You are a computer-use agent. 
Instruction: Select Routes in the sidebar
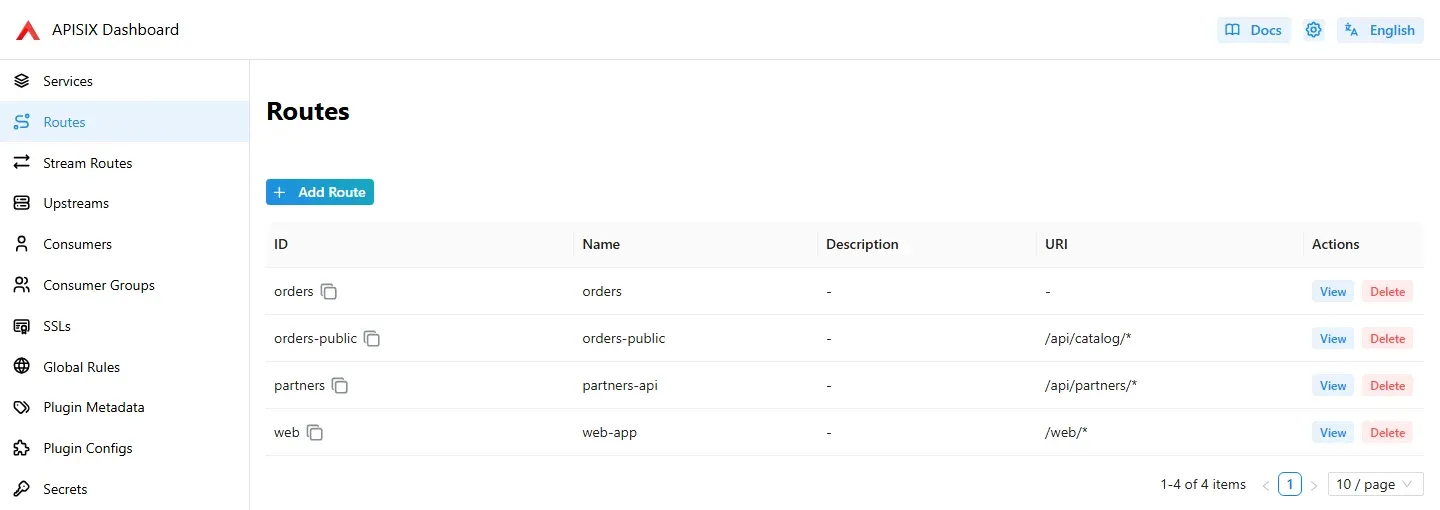[124, 122]
